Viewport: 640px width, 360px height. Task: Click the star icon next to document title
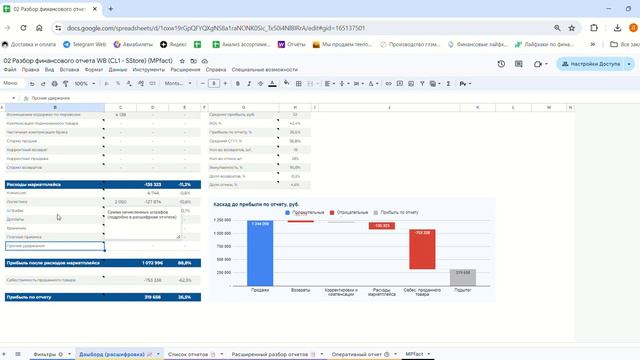point(182,61)
